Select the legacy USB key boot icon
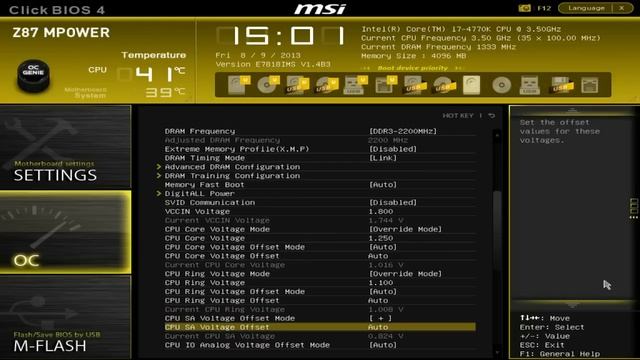The width and height of the screenshot is (640, 360). 530,85
